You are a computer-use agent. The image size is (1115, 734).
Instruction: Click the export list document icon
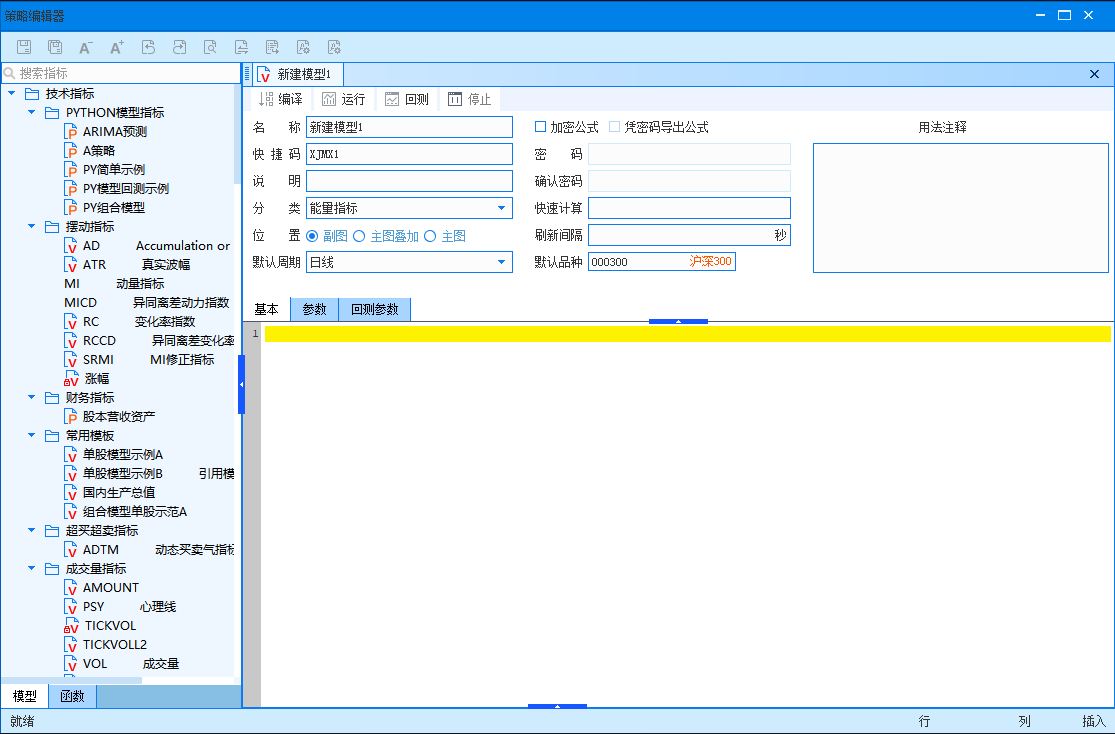272,47
